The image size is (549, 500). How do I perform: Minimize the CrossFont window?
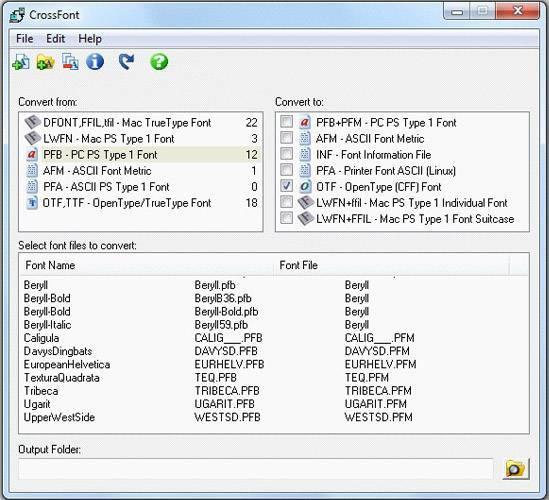click(457, 11)
